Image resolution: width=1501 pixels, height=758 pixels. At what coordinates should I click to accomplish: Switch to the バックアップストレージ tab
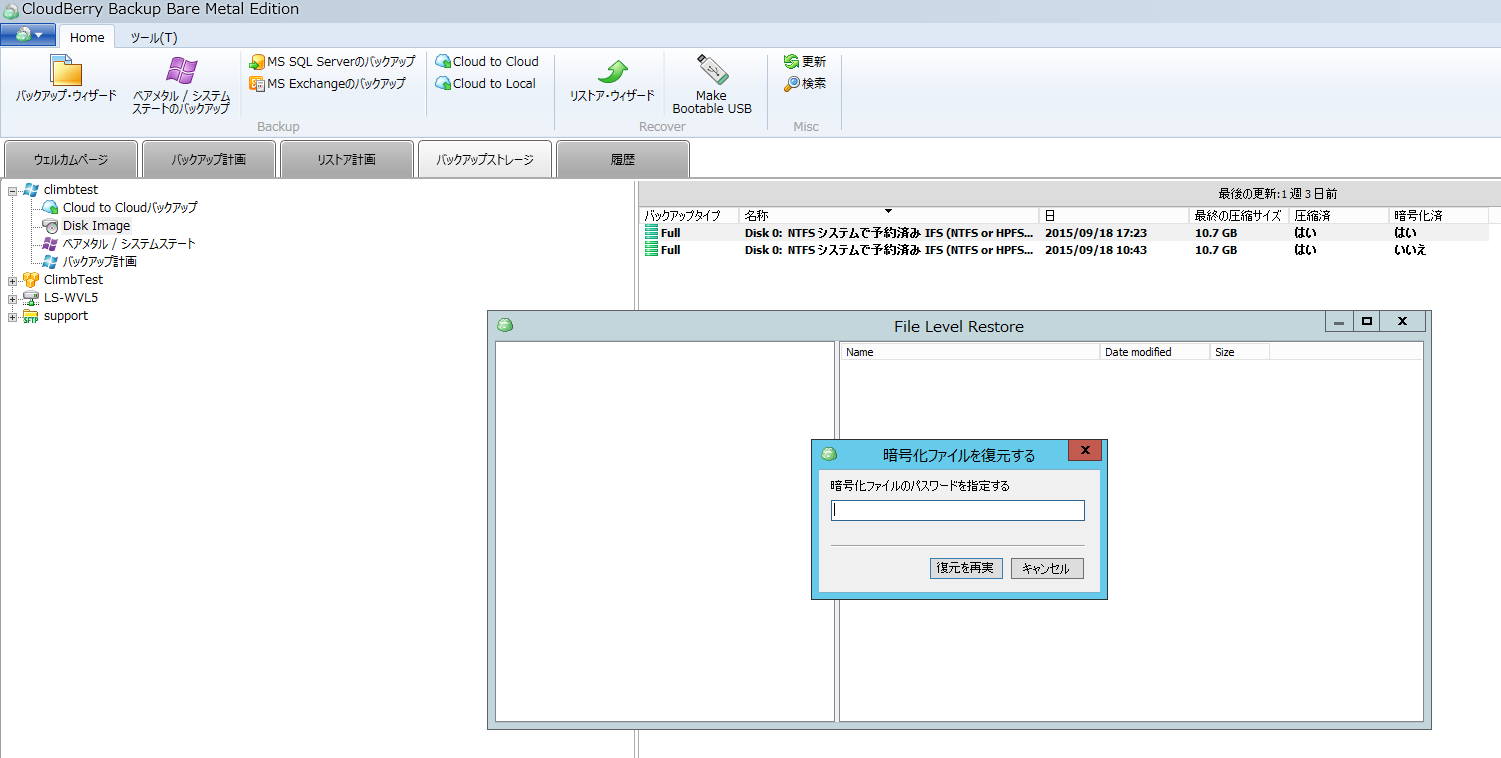click(x=485, y=159)
